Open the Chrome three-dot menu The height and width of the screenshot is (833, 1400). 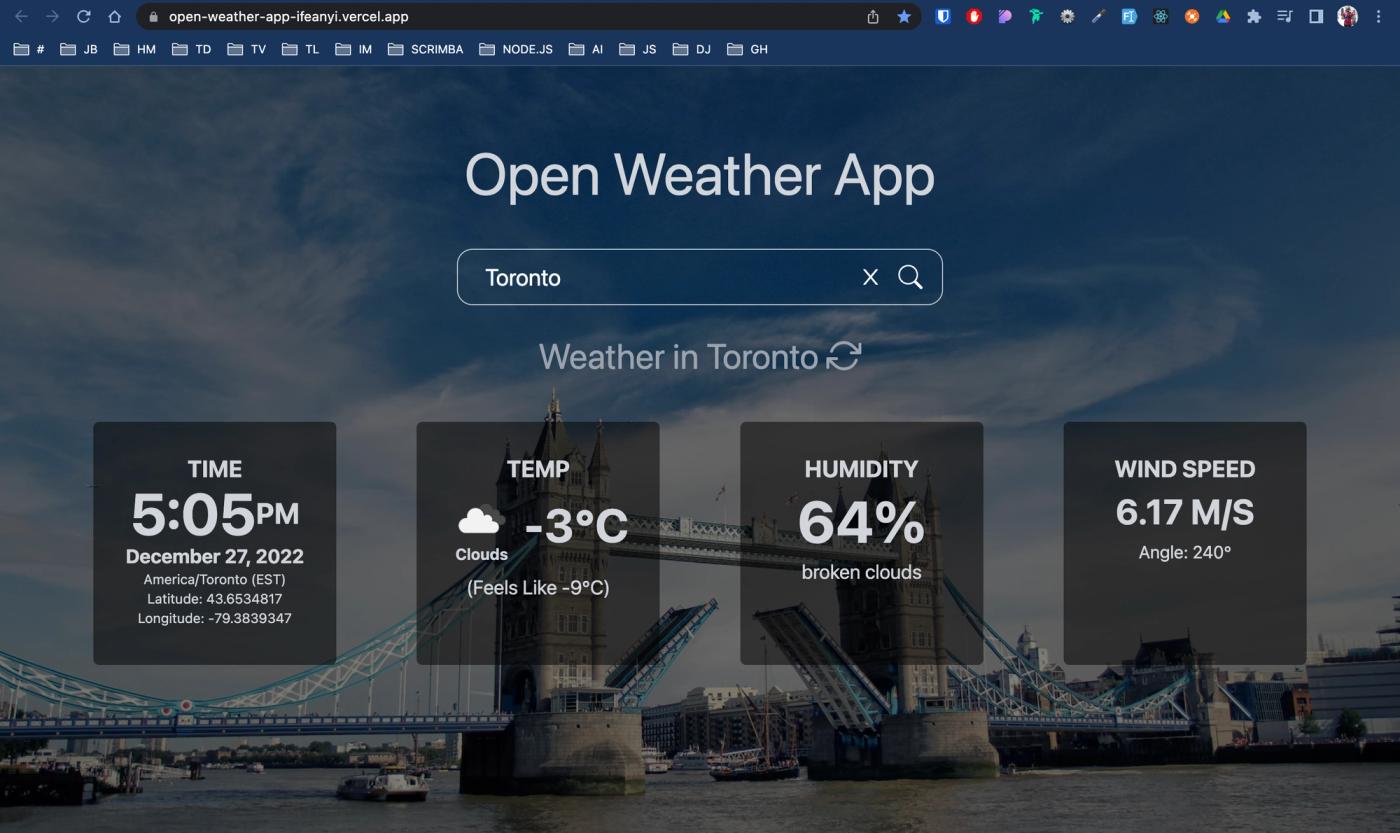tap(1379, 17)
